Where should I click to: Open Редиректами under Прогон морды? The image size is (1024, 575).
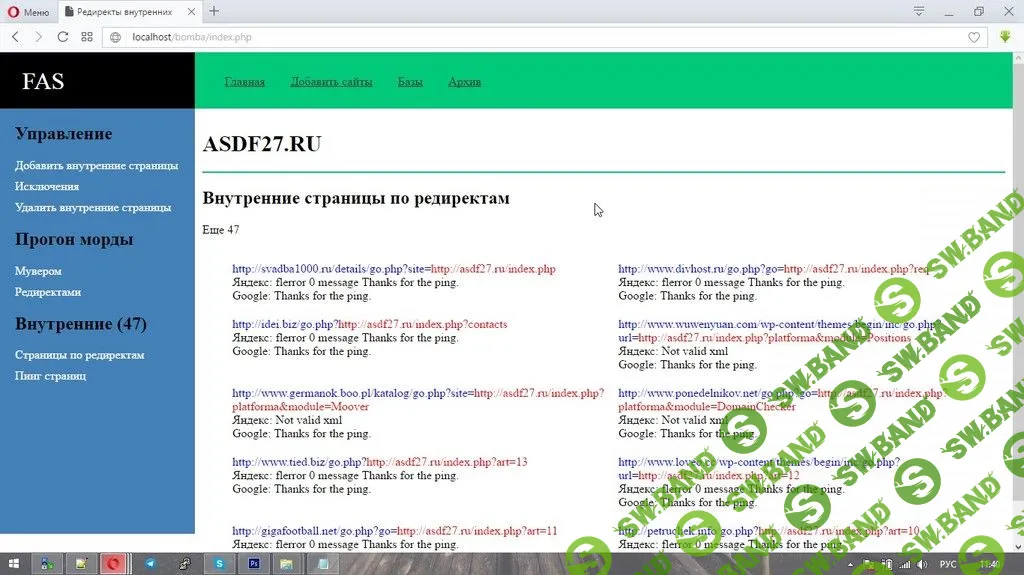tap(48, 292)
